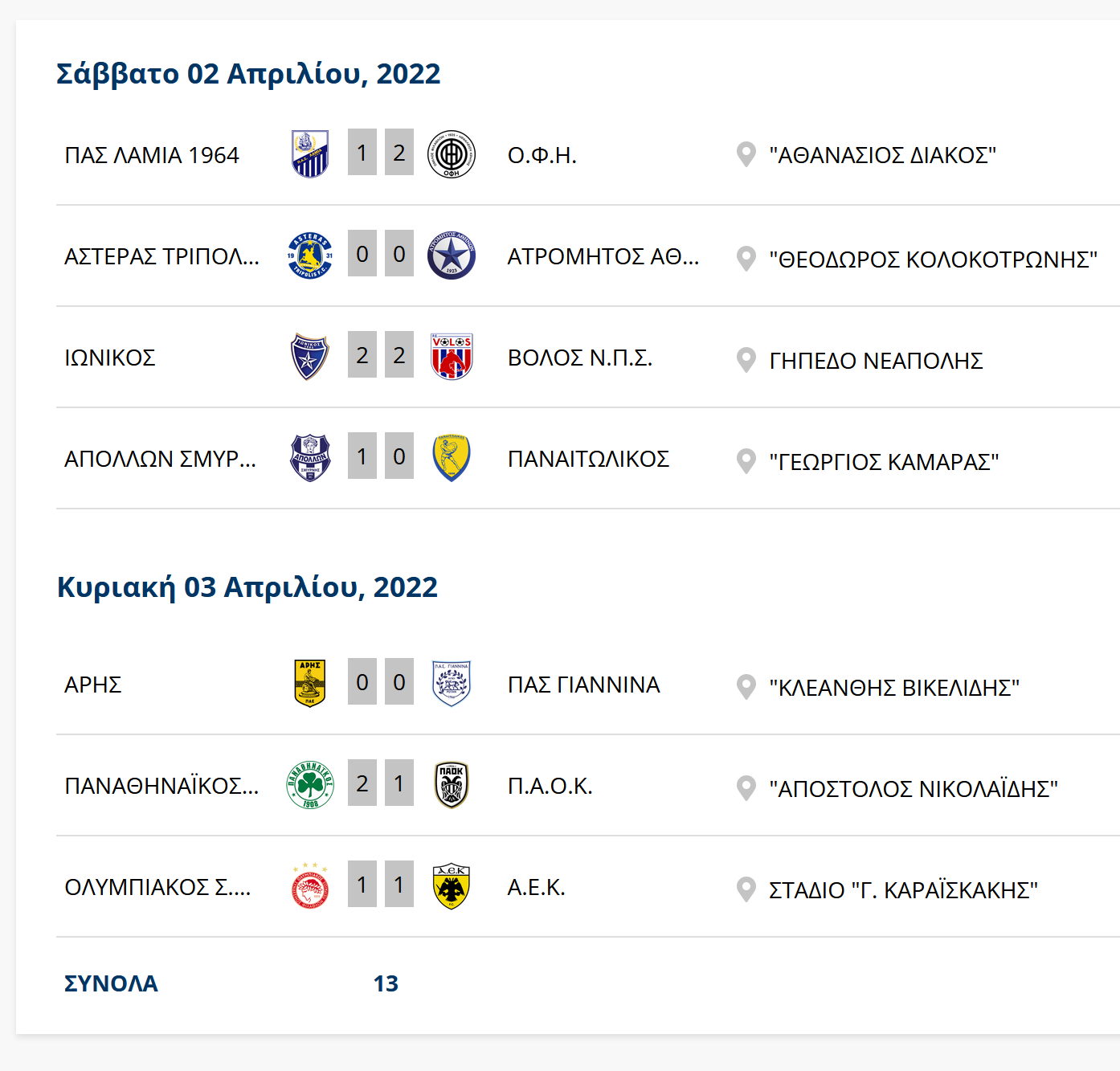Click location pin beside ΓΗΠΕΔΟ ΝΕΑΠΟΛΗΣ
This screenshot has height=1071, width=1120.
click(746, 360)
